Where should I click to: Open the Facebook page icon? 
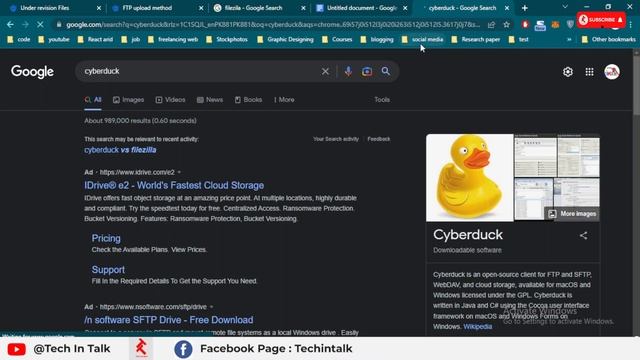[183, 349]
